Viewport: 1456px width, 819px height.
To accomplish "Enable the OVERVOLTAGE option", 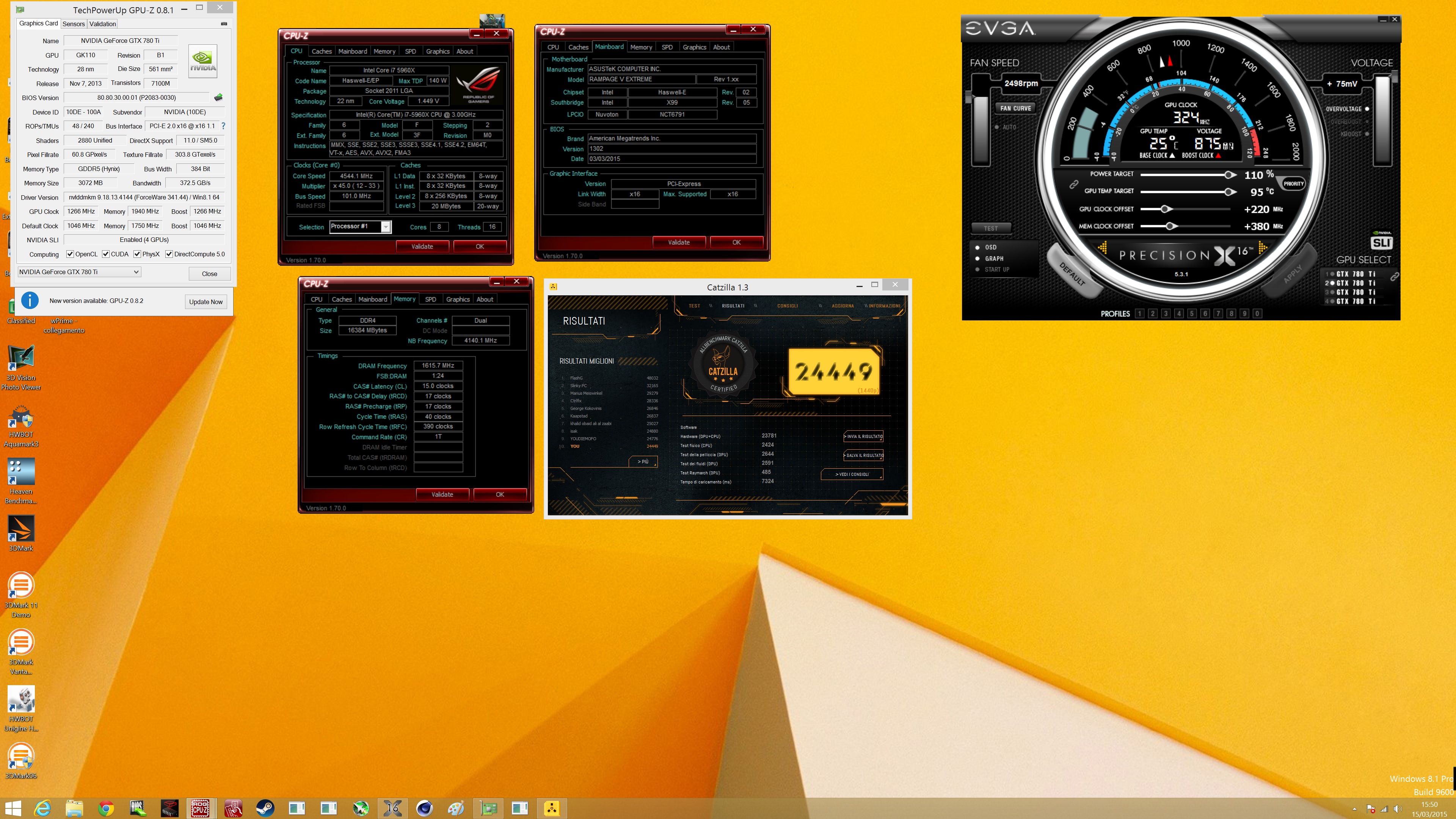I will [1348, 109].
